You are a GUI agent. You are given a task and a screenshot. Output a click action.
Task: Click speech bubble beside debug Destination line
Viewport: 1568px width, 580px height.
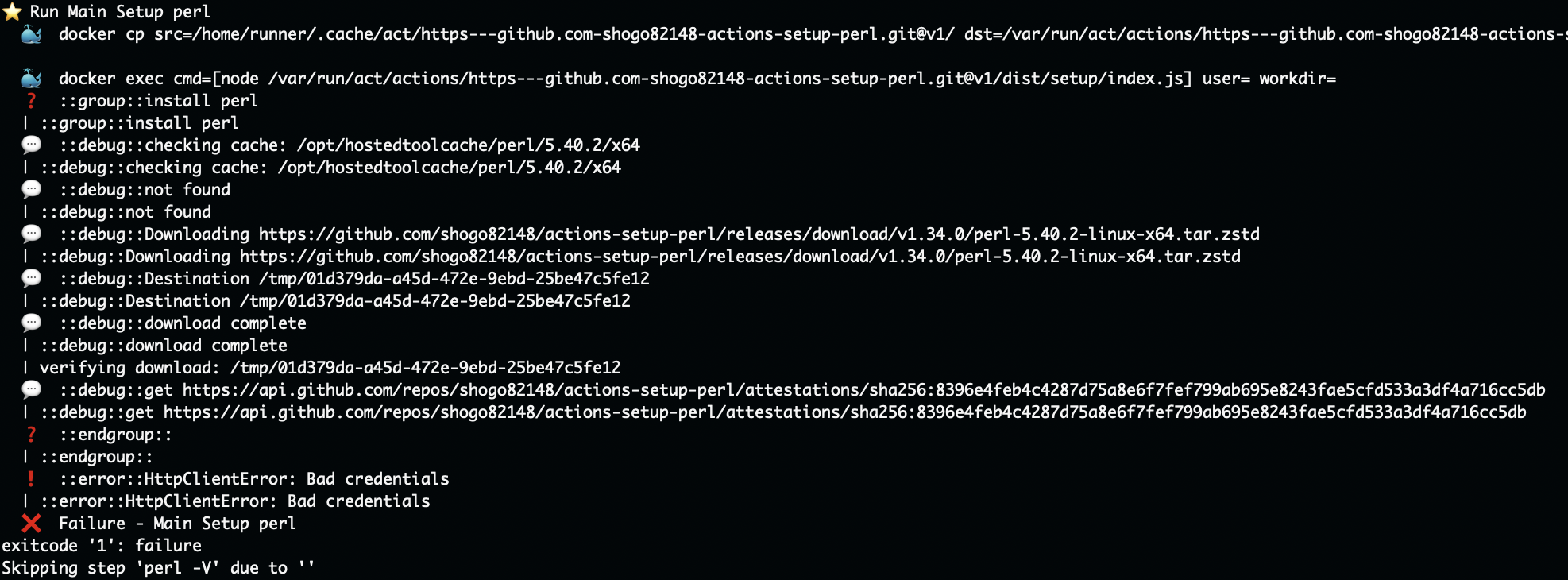pyautogui.click(x=31, y=278)
